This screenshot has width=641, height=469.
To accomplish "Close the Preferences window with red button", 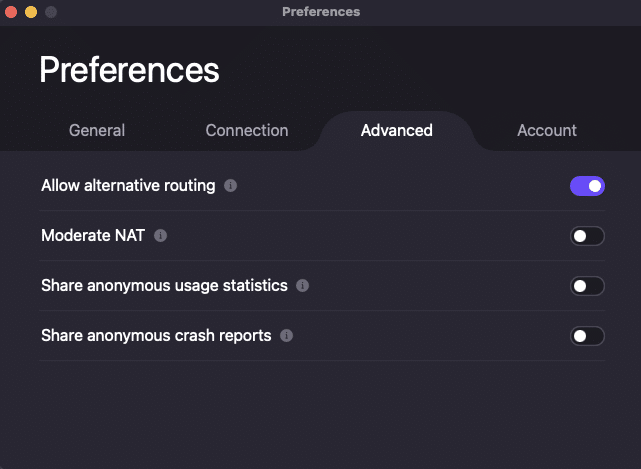I will [x=11, y=12].
